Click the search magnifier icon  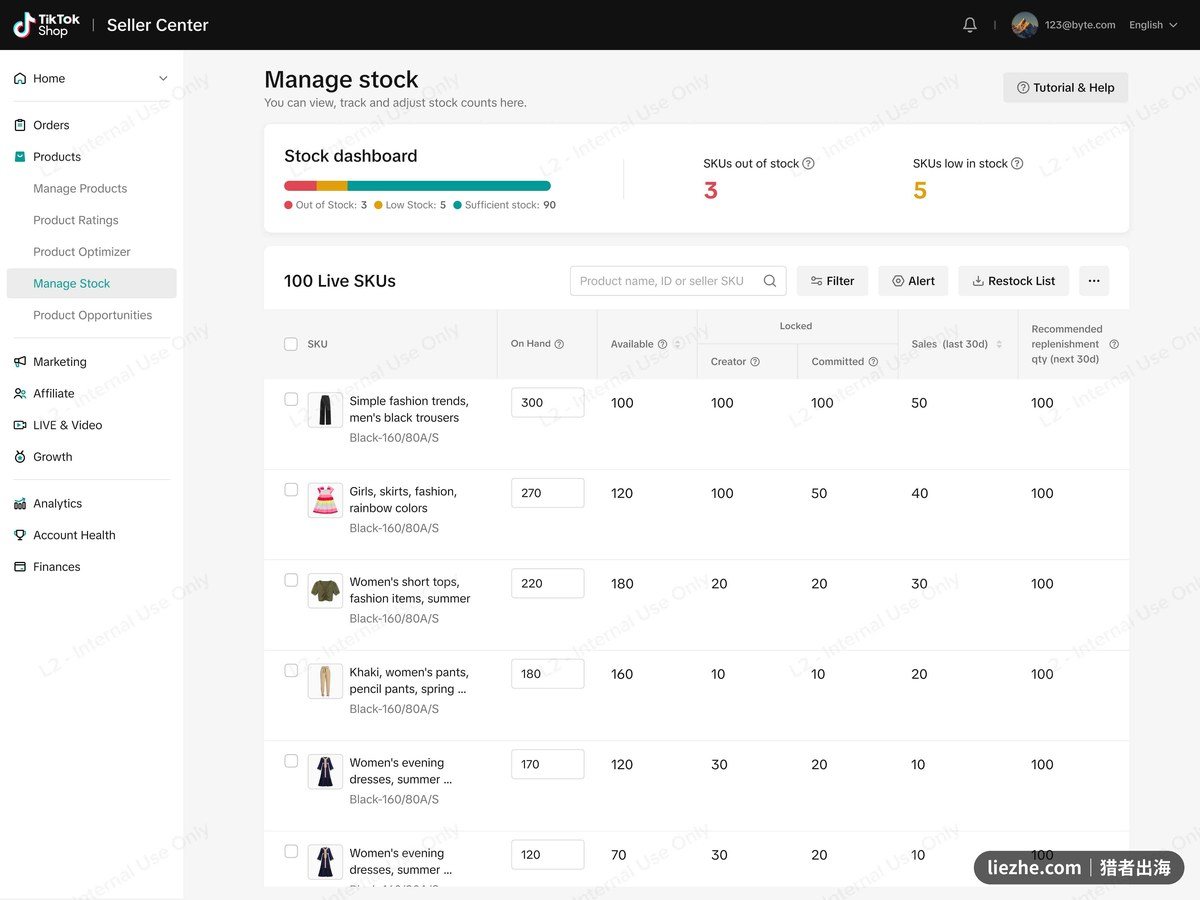click(770, 281)
